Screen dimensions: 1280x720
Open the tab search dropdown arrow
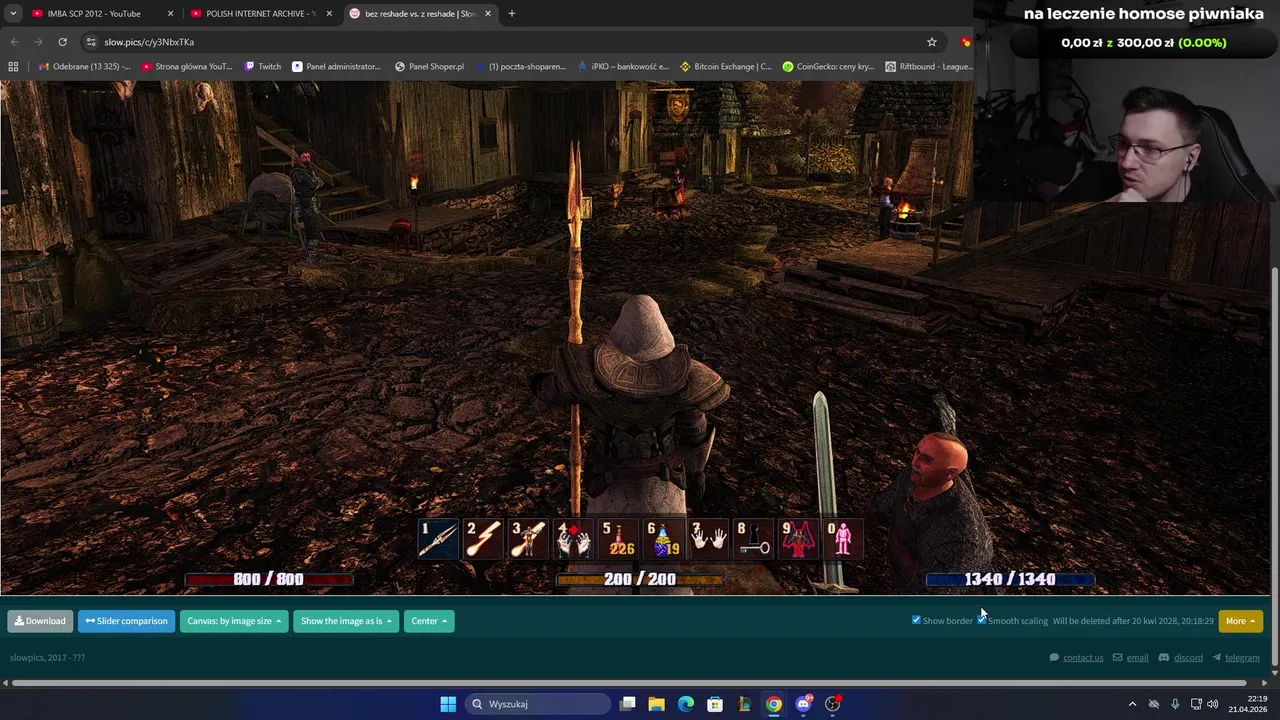tap(13, 14)
